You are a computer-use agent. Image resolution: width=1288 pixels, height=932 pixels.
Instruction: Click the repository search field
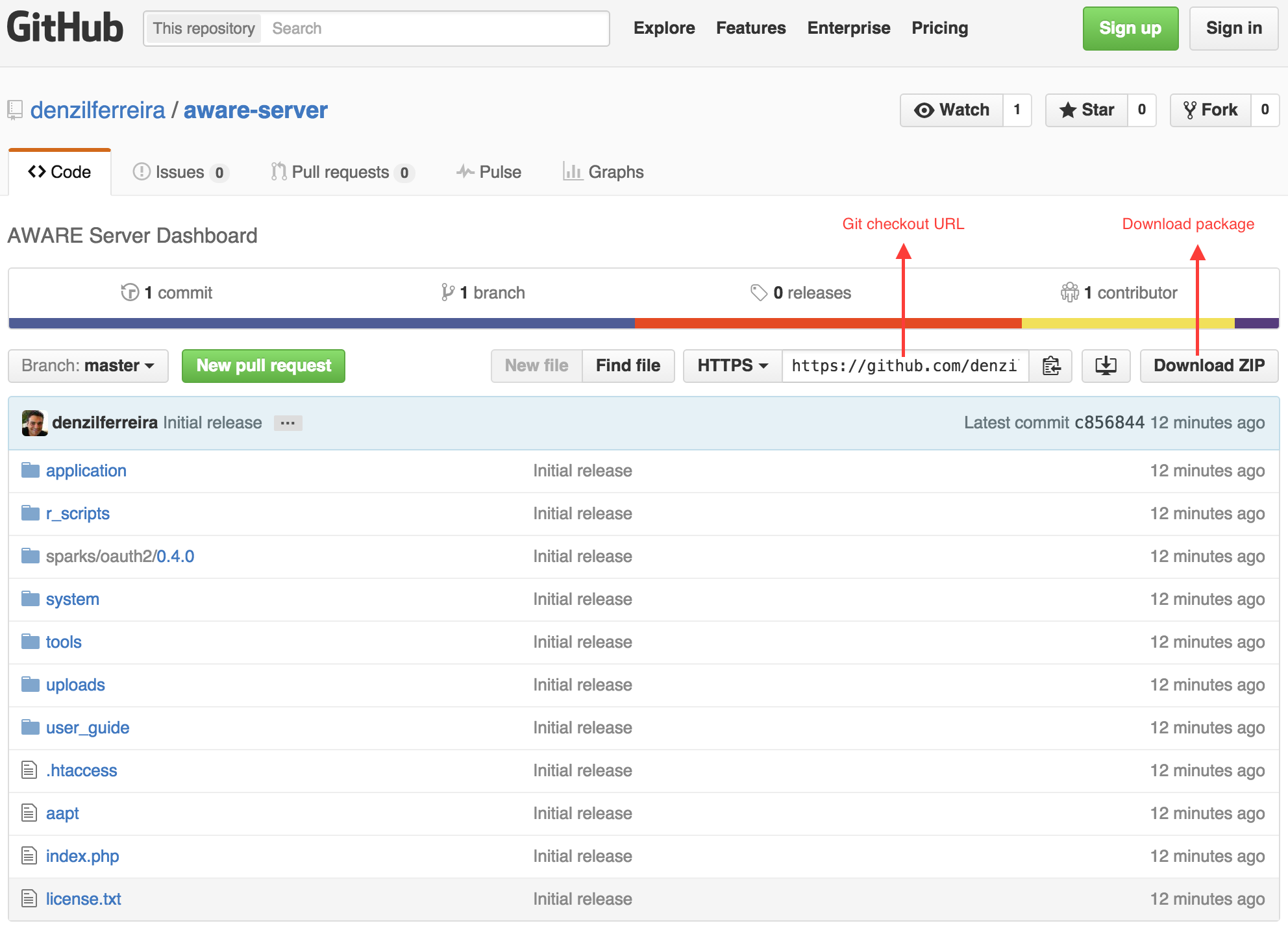435,29
